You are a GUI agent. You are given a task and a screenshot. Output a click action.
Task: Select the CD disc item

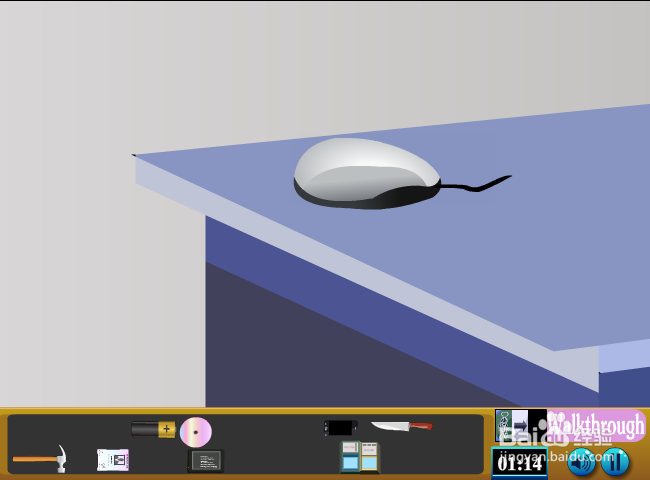(196, 432)
